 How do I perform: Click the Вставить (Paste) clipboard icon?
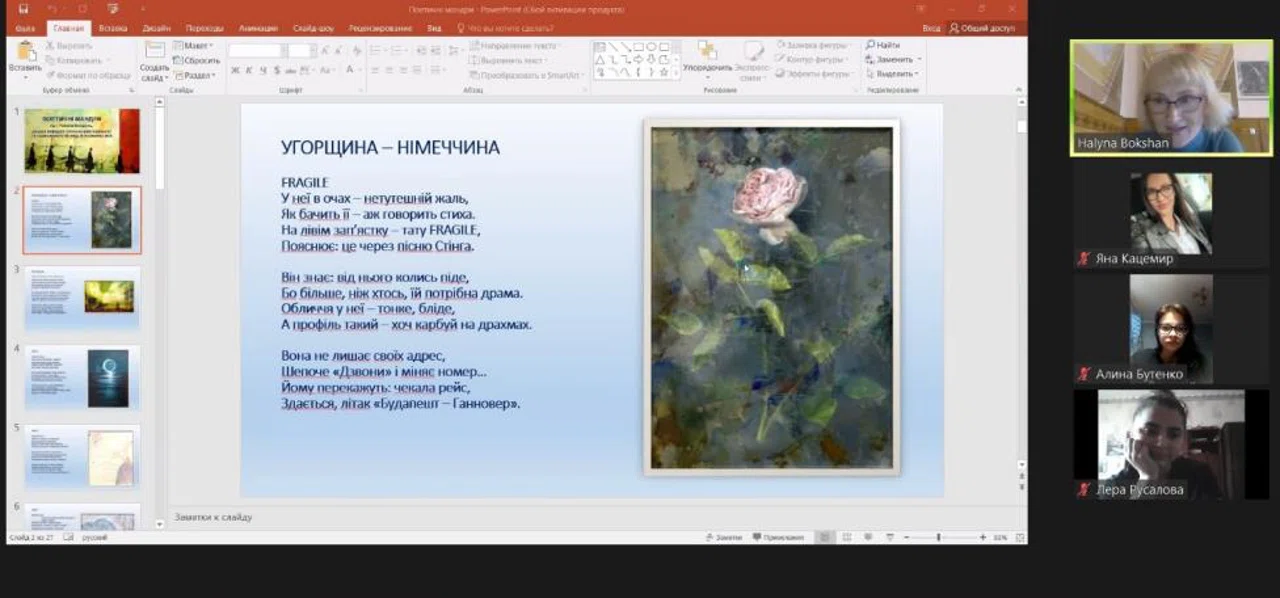coord(25,51)
